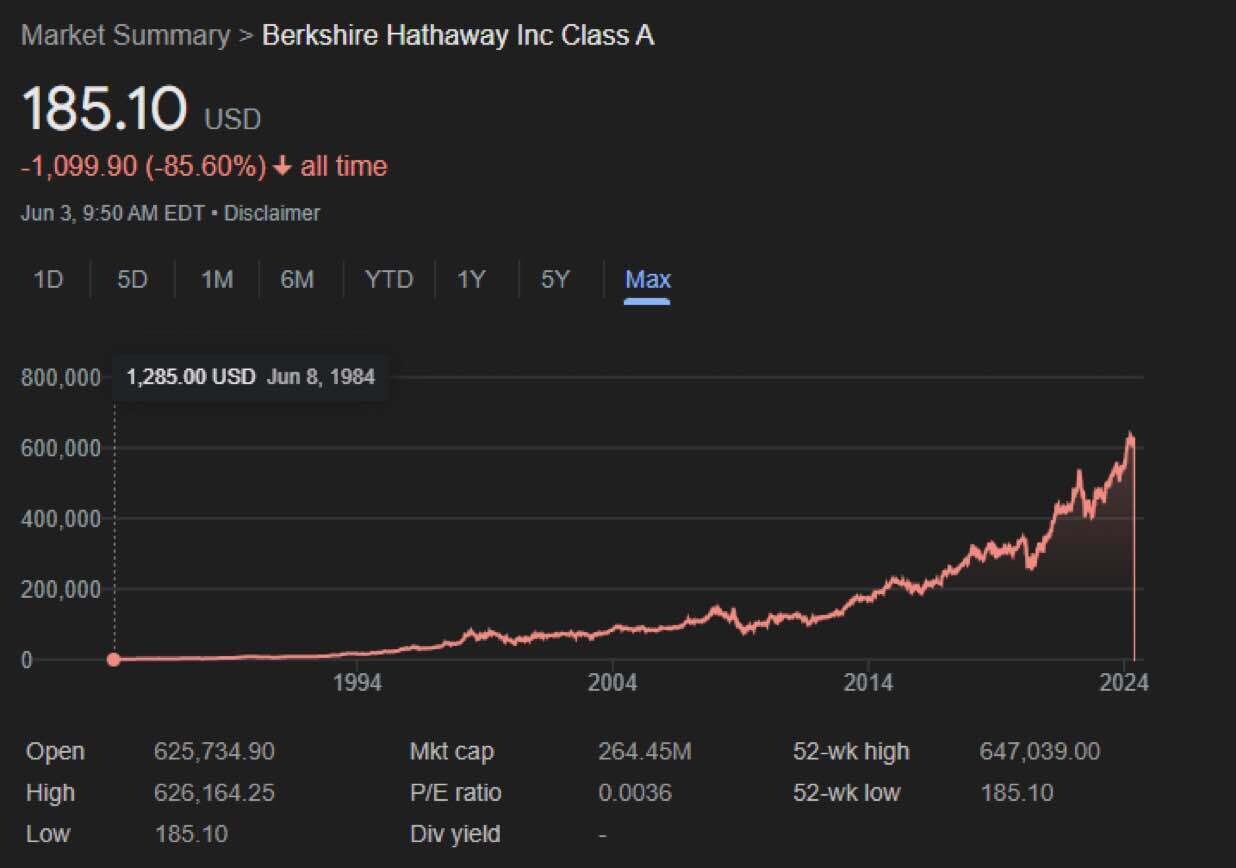This screenshot has width=1236, height=868.
Task: Click the 1,285.00 USD chart tooltip
Action: [250, 378]
